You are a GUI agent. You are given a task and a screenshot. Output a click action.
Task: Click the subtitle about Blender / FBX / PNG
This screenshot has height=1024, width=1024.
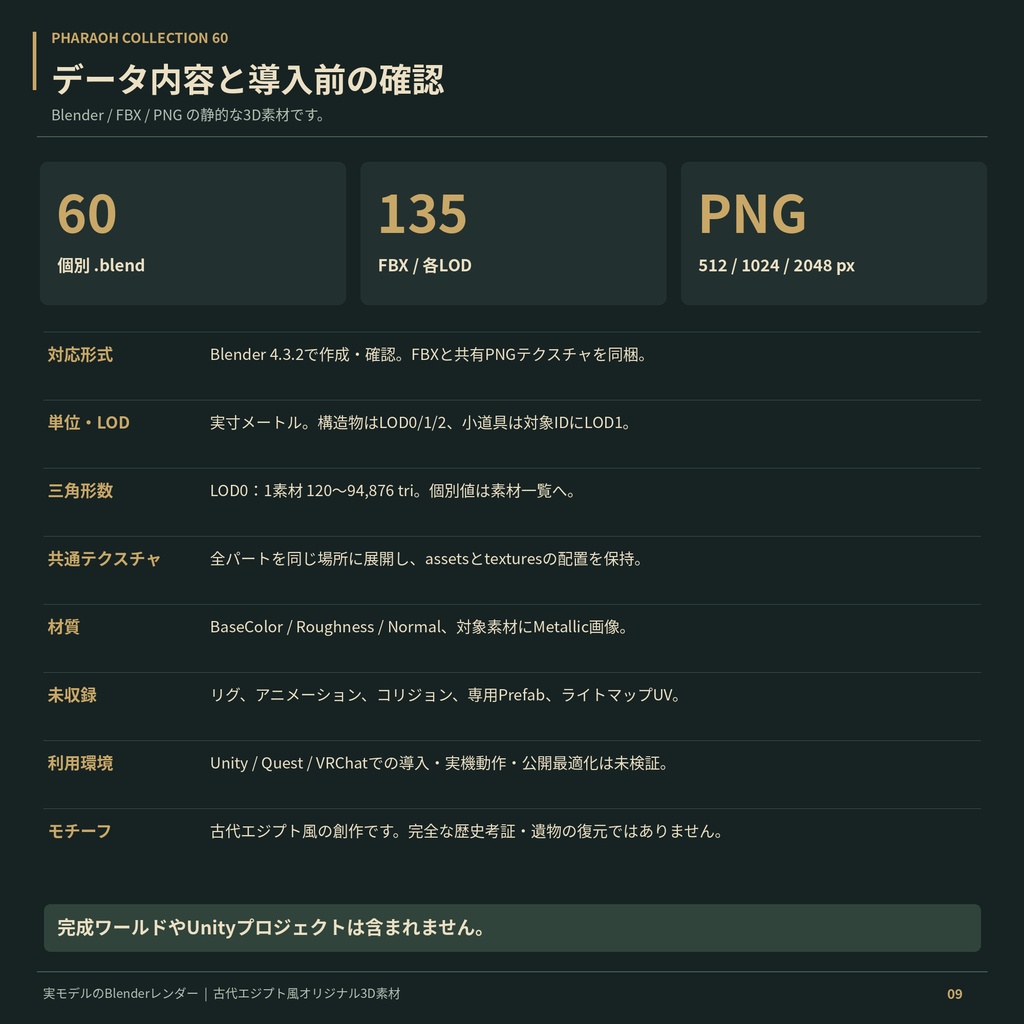188,115
